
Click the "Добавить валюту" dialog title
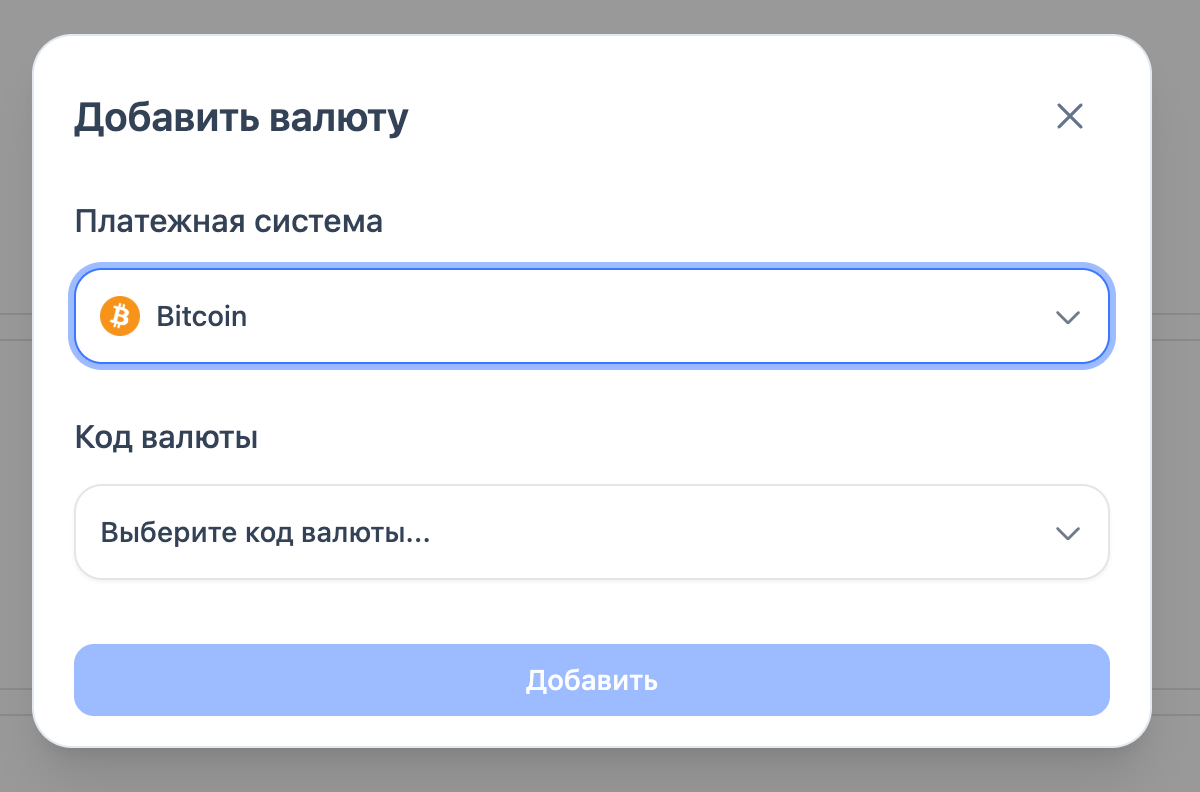pos(241,118)
